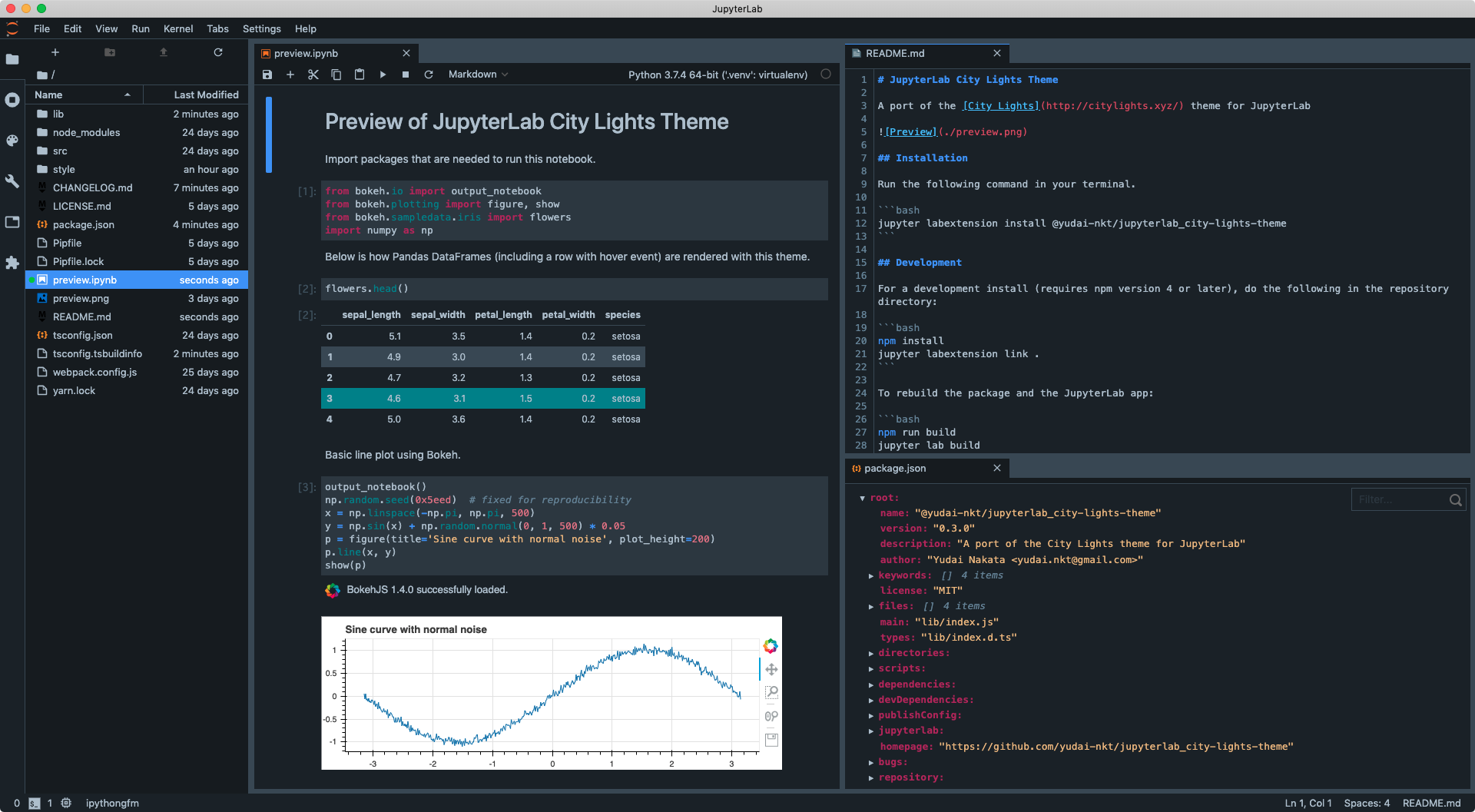
Task: Click the kernel status circle indicator
Action: point(826,75)
